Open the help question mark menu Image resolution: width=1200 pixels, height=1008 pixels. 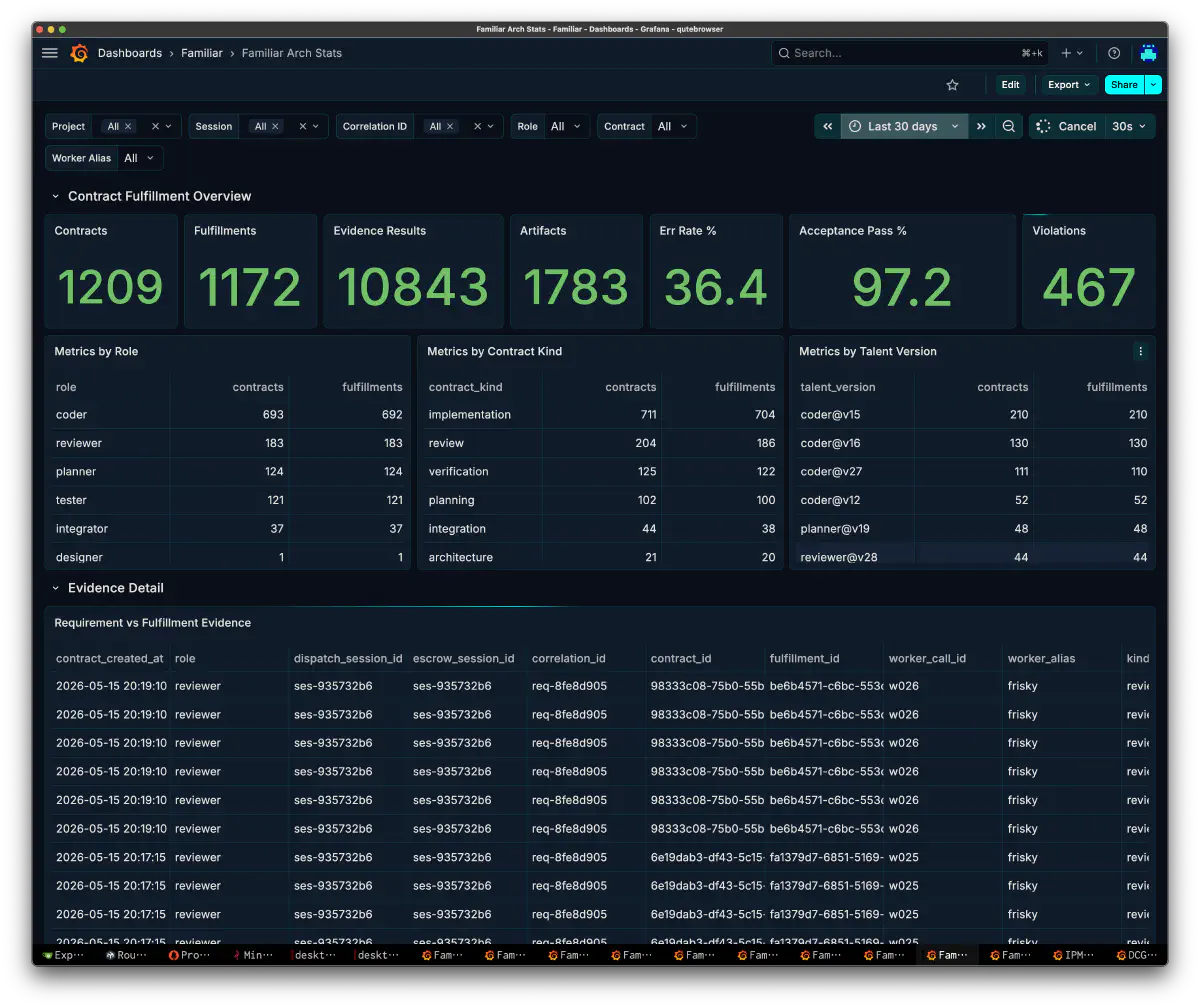[1114, 53]
